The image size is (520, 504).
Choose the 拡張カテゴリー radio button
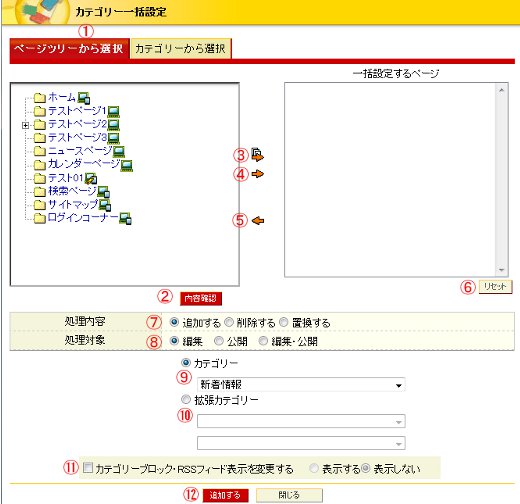click(x=185, y=399)
